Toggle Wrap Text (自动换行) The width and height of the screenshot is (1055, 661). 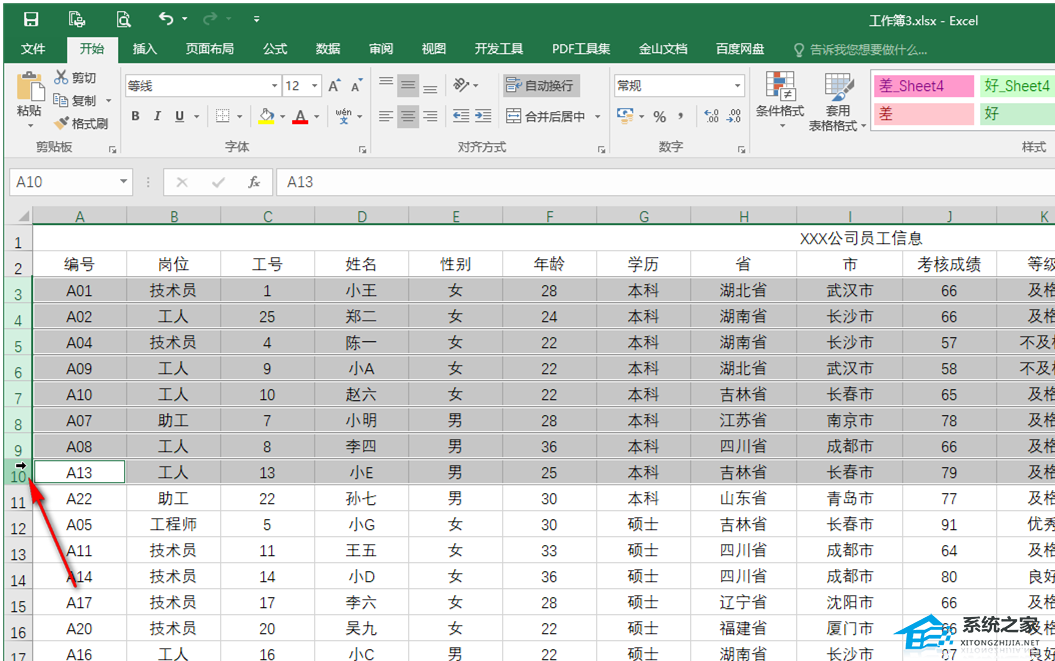(x=541, y=86)
